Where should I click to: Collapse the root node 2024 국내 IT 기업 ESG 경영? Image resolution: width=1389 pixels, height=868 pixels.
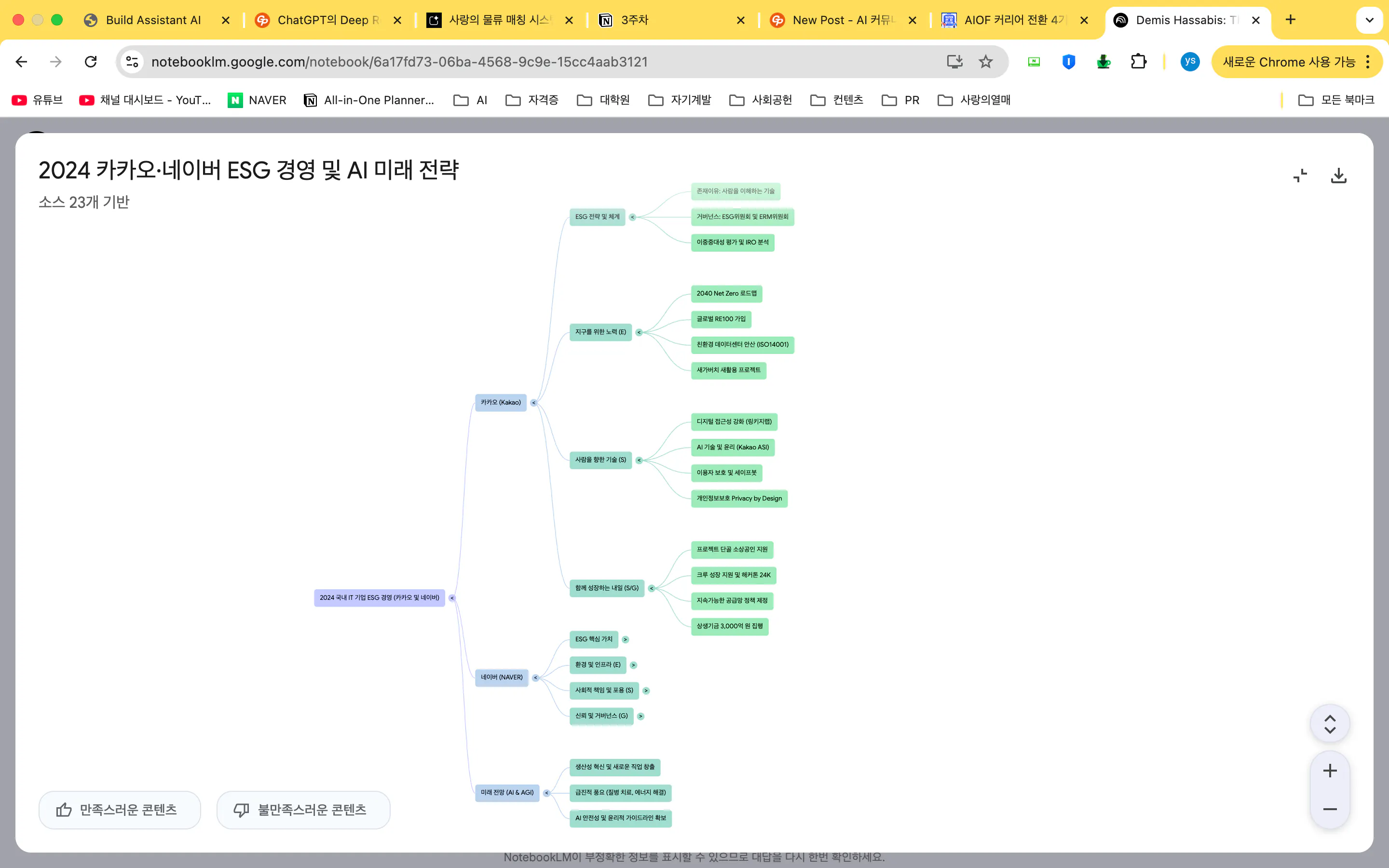(452, 598)
